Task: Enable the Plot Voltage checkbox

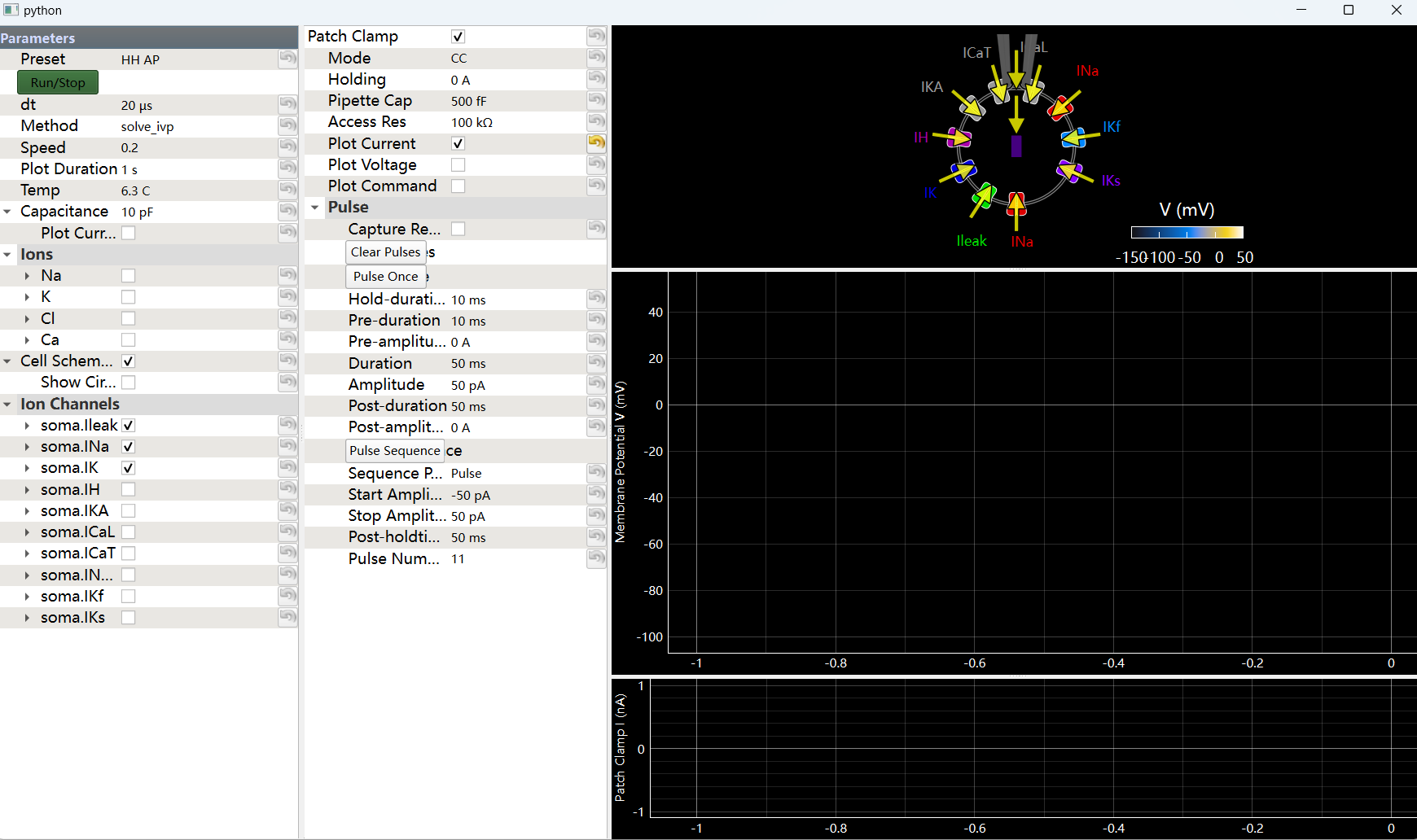Action: tap(458, 164)
